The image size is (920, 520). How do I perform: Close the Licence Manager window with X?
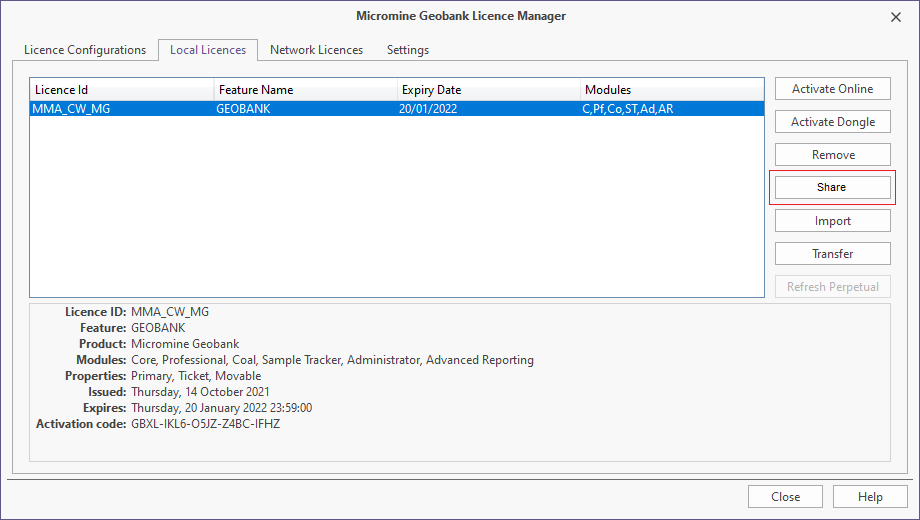(x=896, y=17)
